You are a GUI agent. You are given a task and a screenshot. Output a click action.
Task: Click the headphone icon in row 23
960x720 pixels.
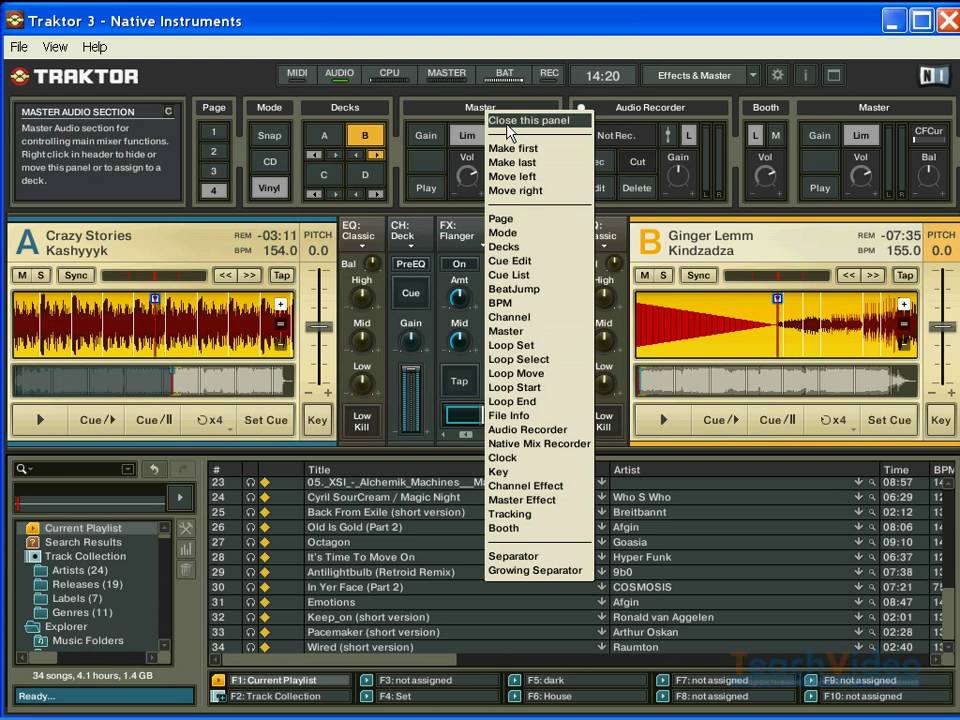click(x=250, y=482)
